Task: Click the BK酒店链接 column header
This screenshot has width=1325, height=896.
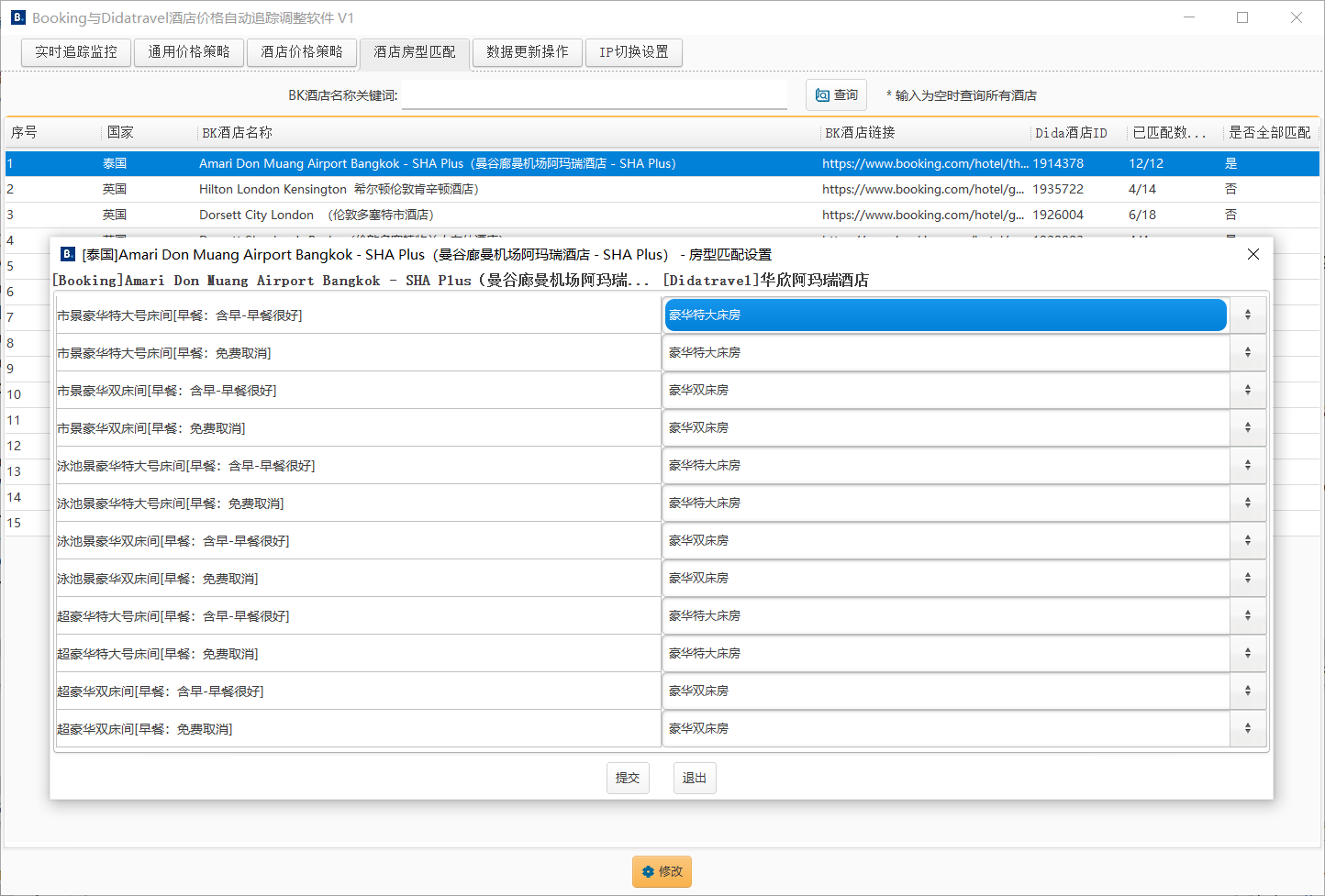Action: tap(925, 133)
